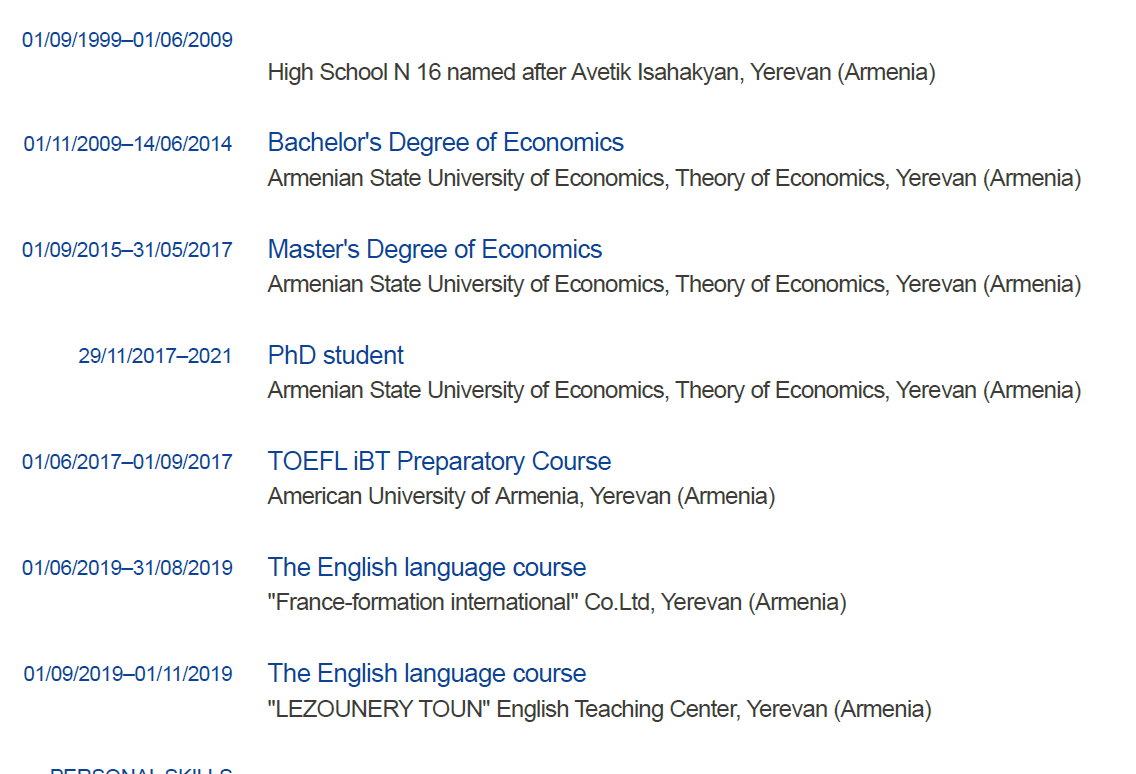Image resolution: width=1136 pixels, height=774 pixels.
Task: Select the PhD student title
Action: click(x=335, y=355)
